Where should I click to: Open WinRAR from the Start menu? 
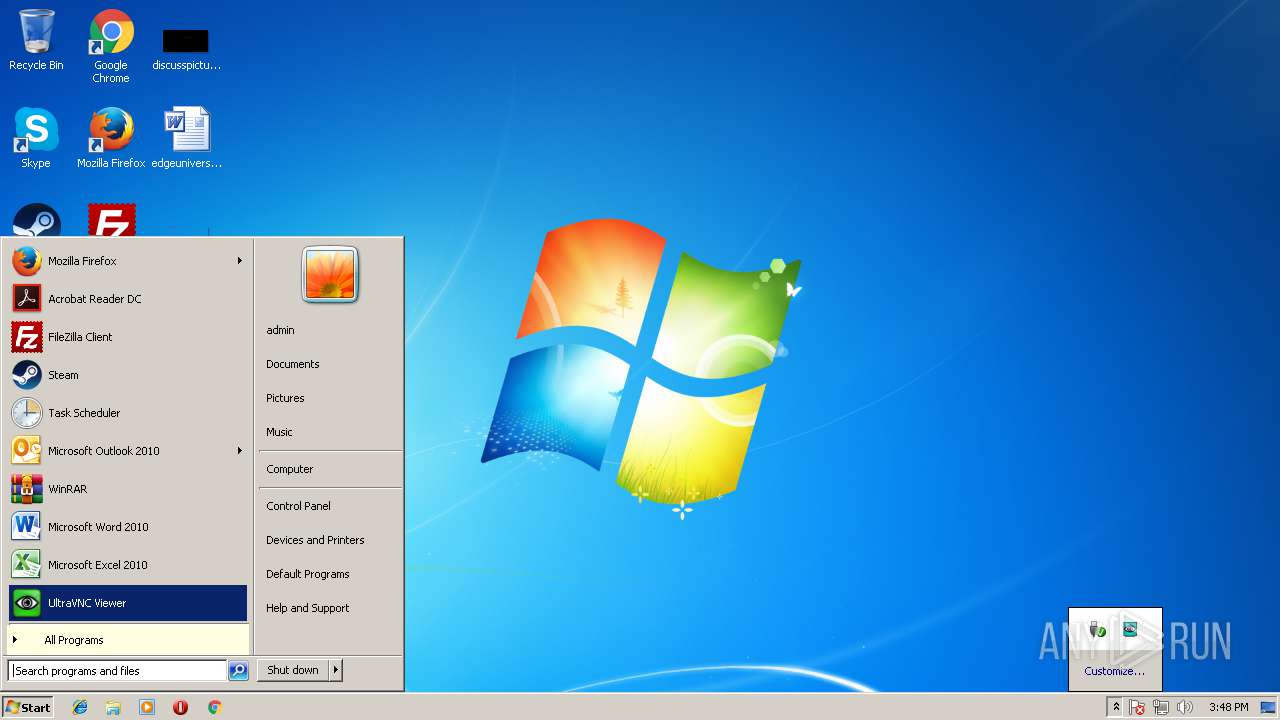click(128, 489)
